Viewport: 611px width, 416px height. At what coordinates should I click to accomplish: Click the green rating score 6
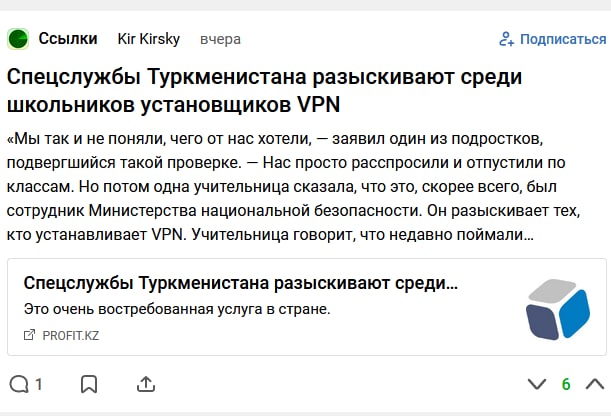pos(566,384)
